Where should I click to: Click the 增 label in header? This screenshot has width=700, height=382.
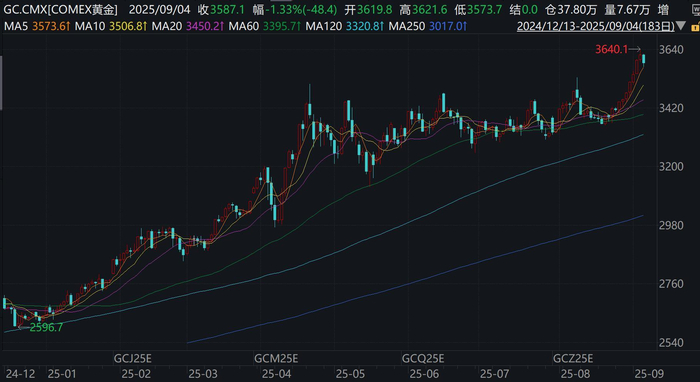click(x=663, y=9)
